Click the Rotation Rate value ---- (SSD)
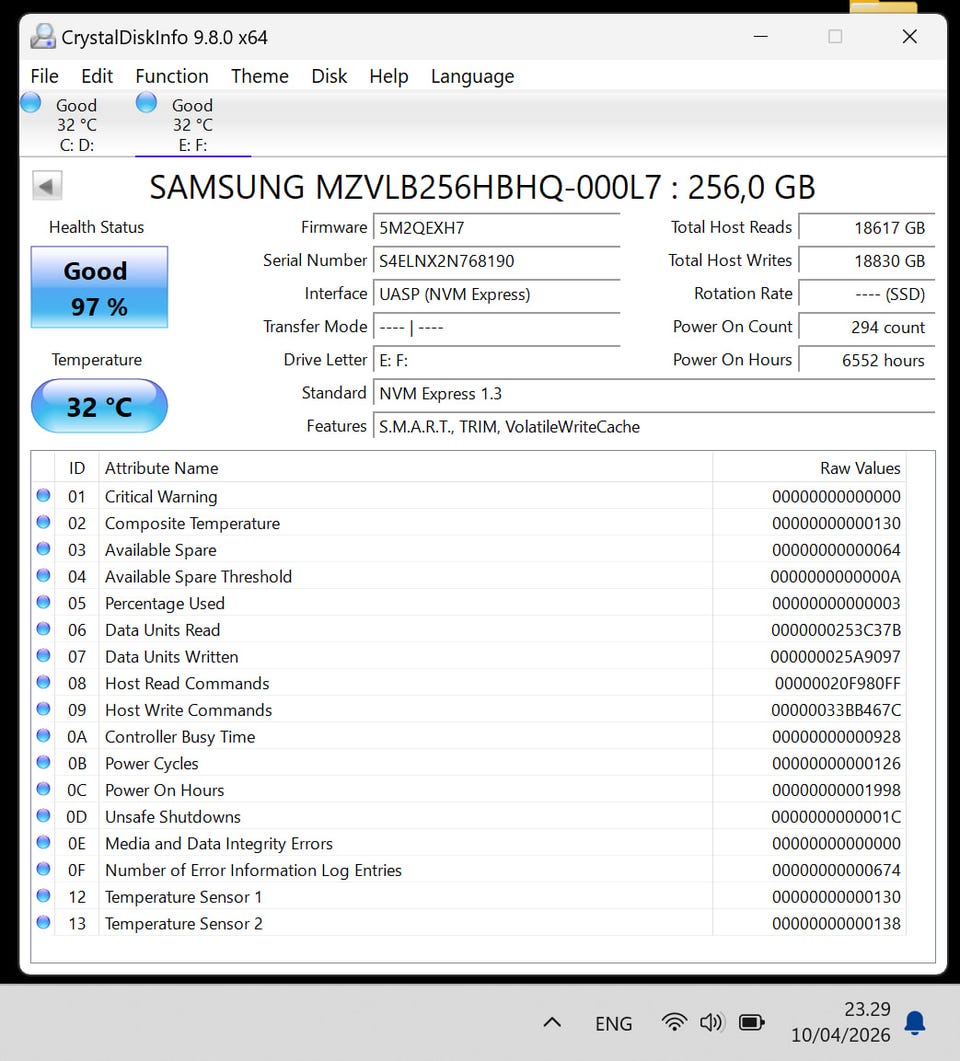960x1061 pixels. click(x=867, y=294)
